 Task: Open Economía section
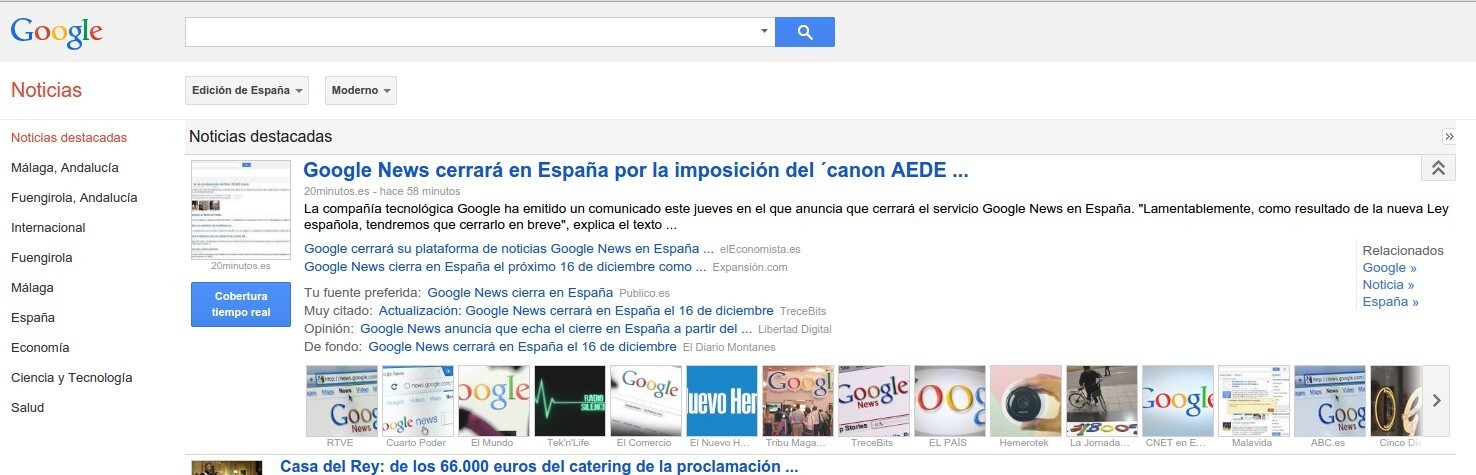[x=40, y=348]
